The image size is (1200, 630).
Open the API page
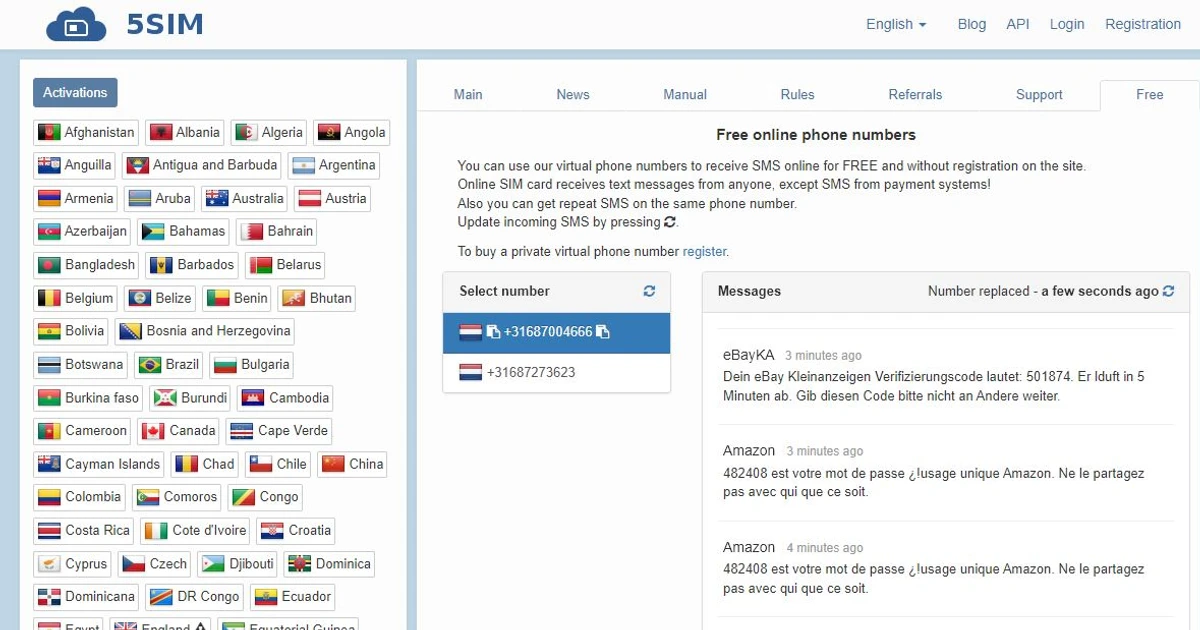tap(1017, 24)
